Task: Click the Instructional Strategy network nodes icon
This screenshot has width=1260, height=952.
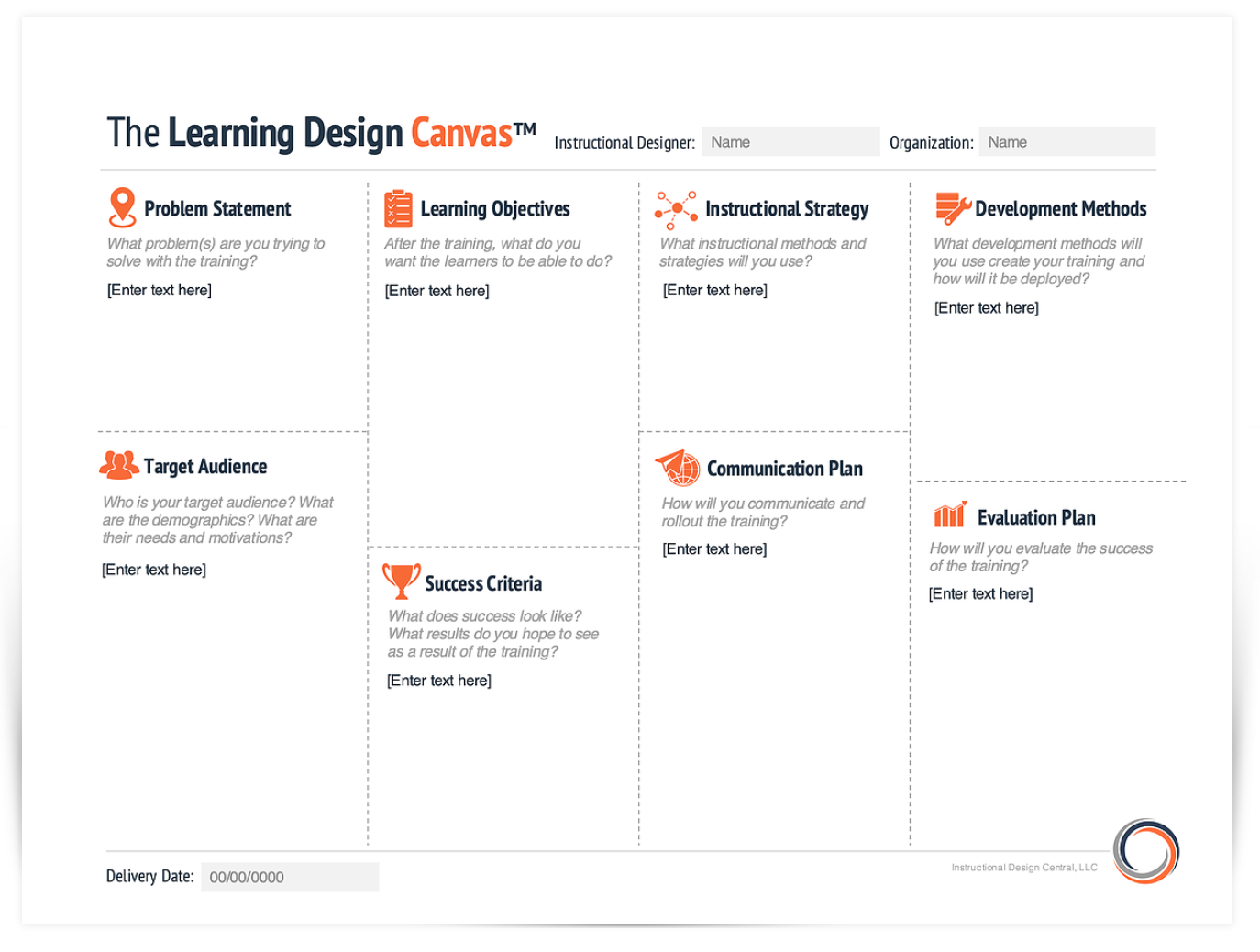Action: (x=676, y=210)
